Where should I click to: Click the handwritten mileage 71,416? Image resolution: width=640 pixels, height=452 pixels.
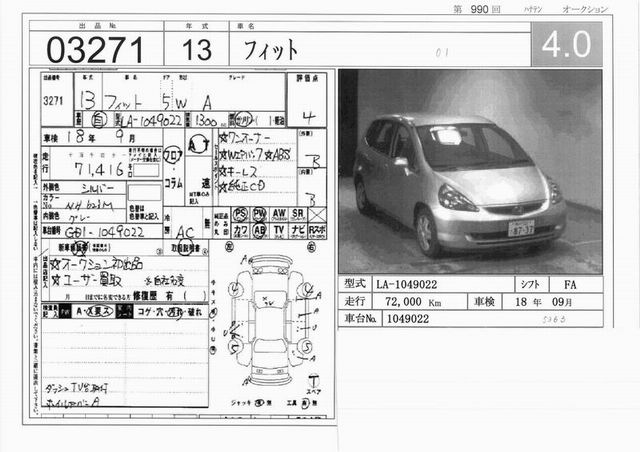pos(99,169)
